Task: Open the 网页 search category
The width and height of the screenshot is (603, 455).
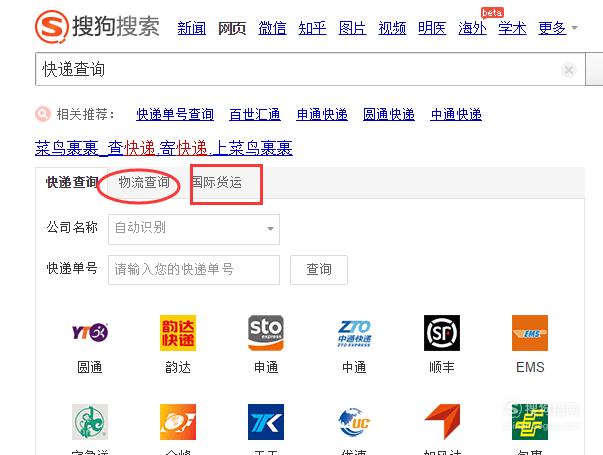Action: [x=232, y=28]
